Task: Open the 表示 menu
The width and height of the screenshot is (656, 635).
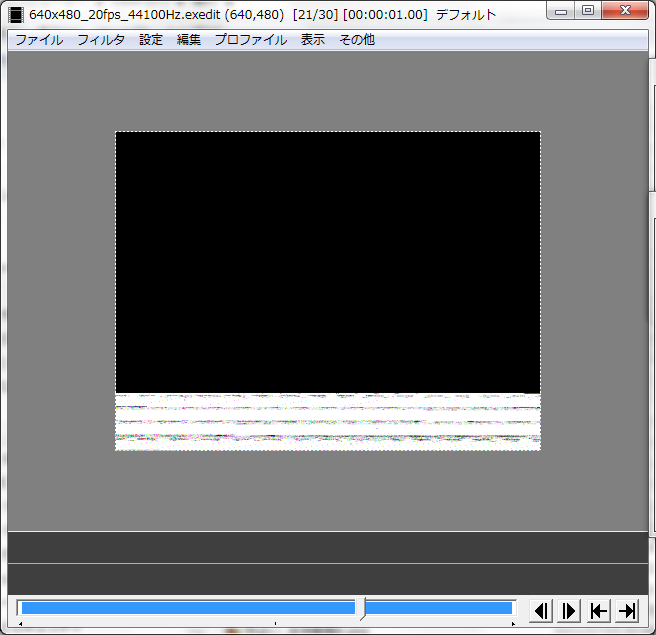Action: click(x=313, y=40)
